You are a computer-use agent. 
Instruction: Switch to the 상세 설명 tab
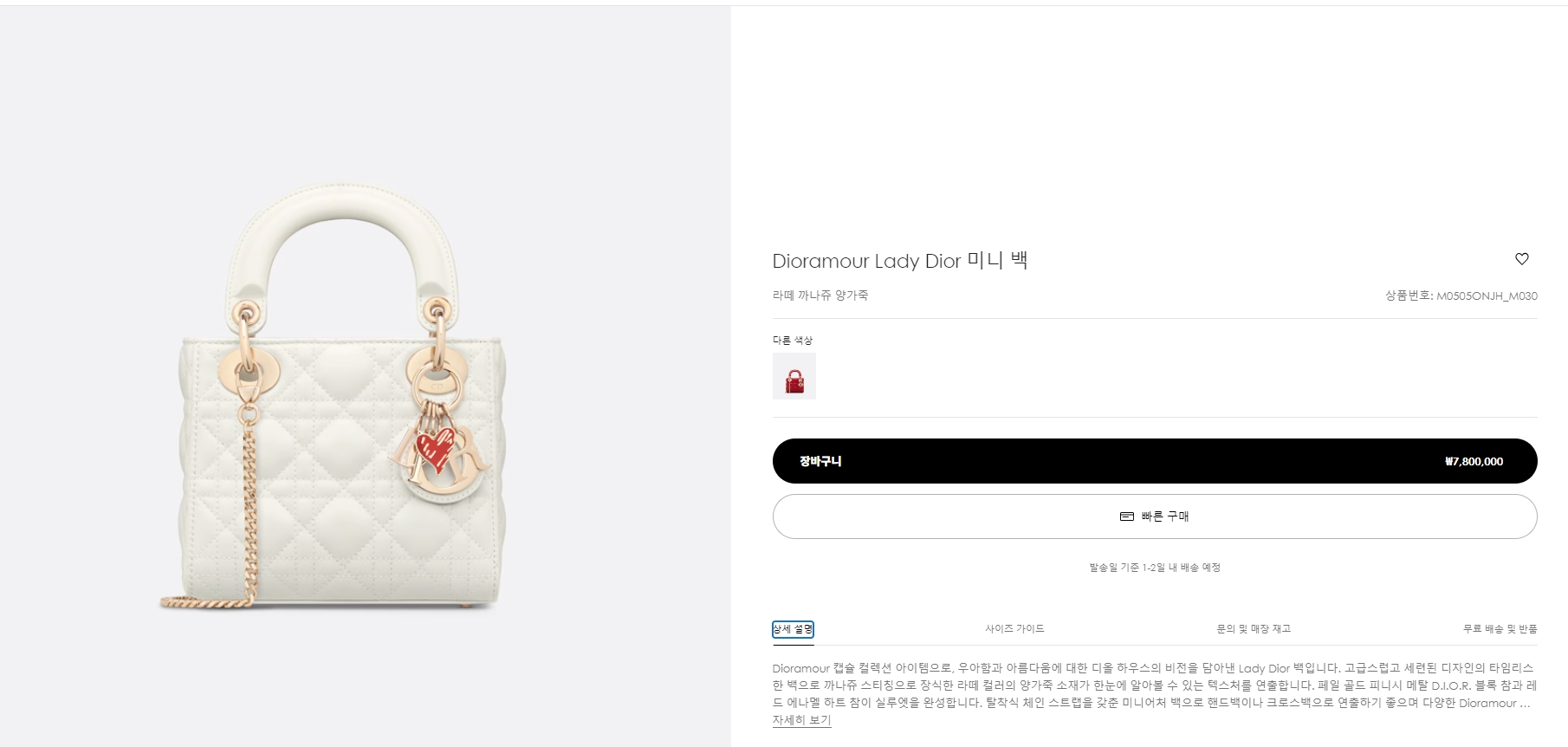[793, 629]
